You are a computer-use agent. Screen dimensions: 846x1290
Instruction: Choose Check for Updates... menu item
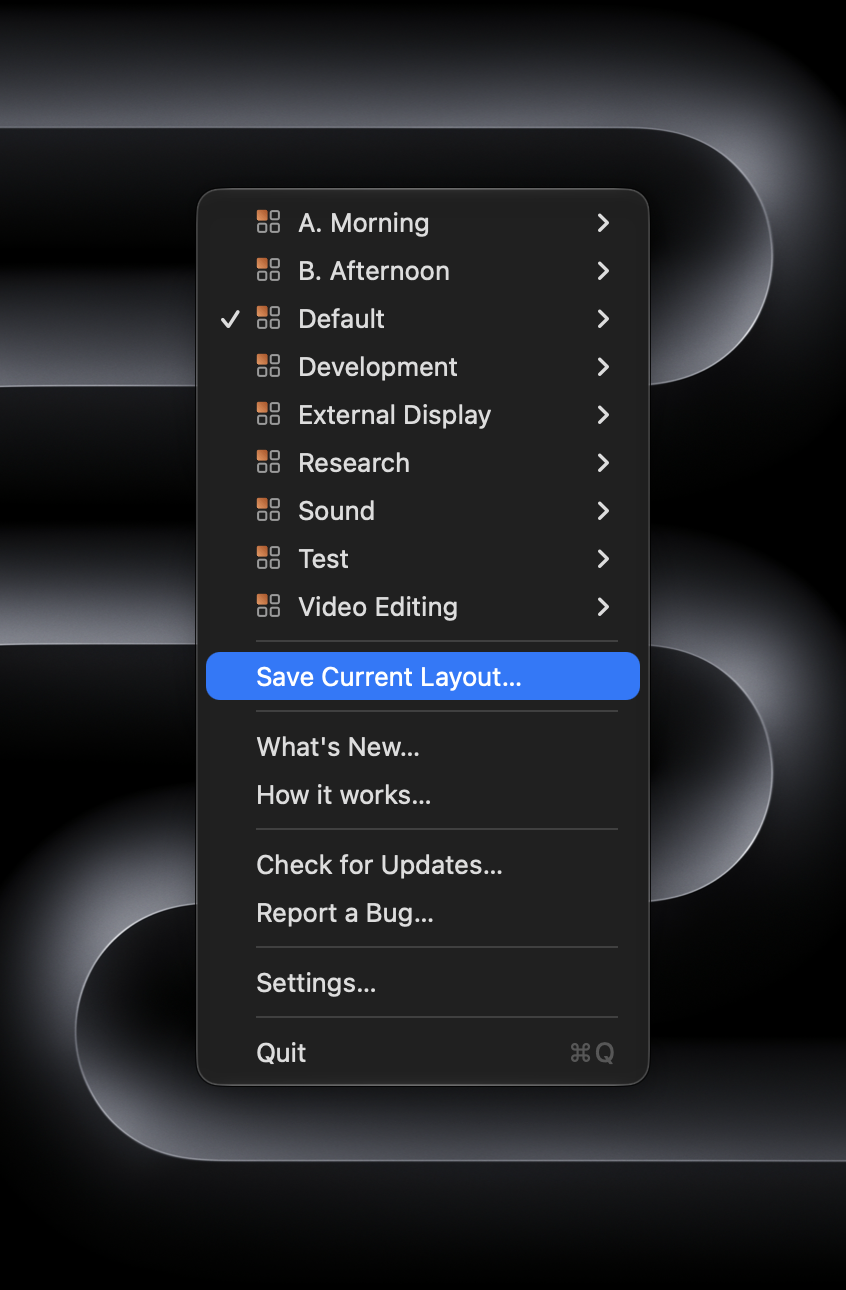[423, 864]
